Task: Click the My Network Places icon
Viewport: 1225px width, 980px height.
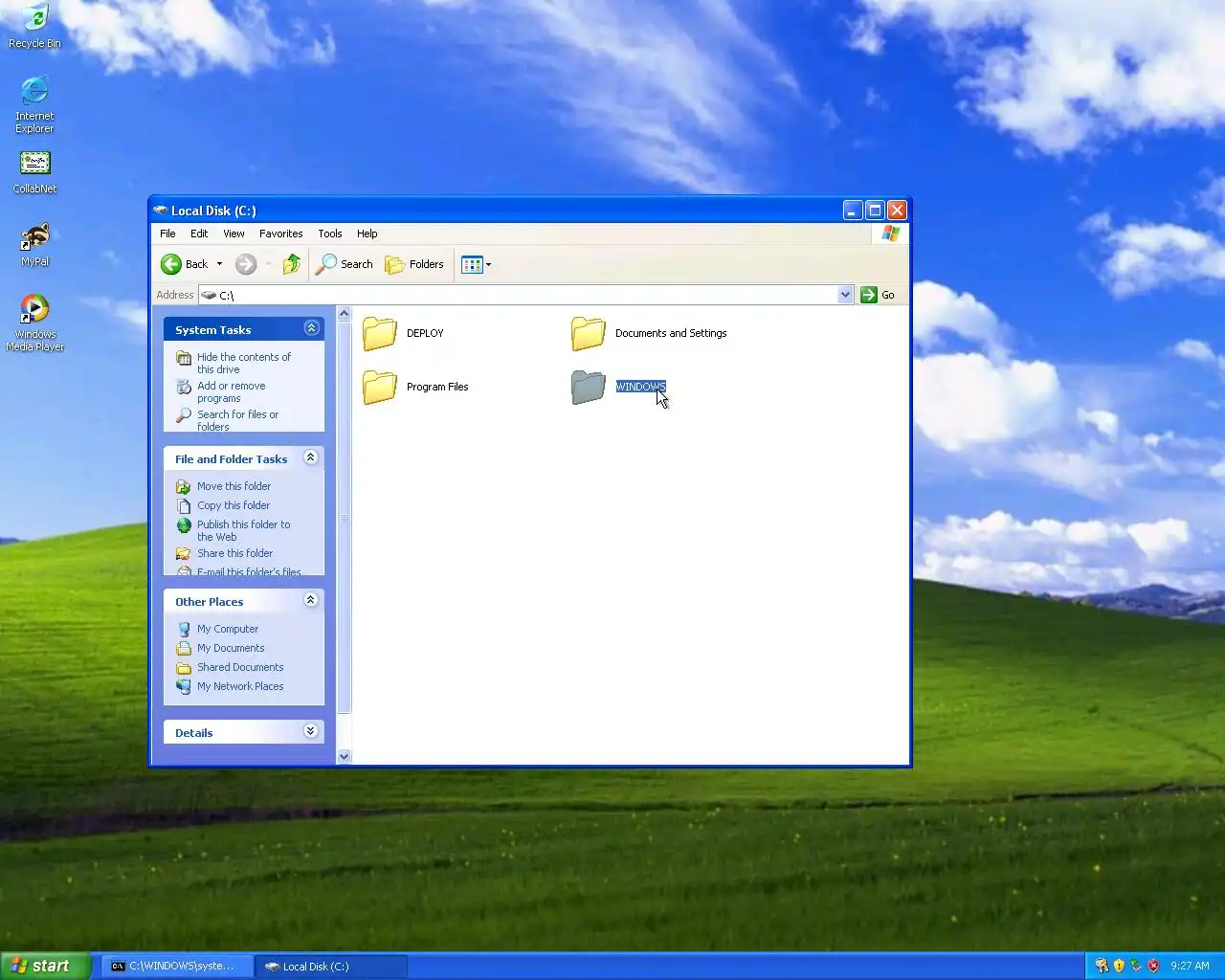Action: coord(184,686)
